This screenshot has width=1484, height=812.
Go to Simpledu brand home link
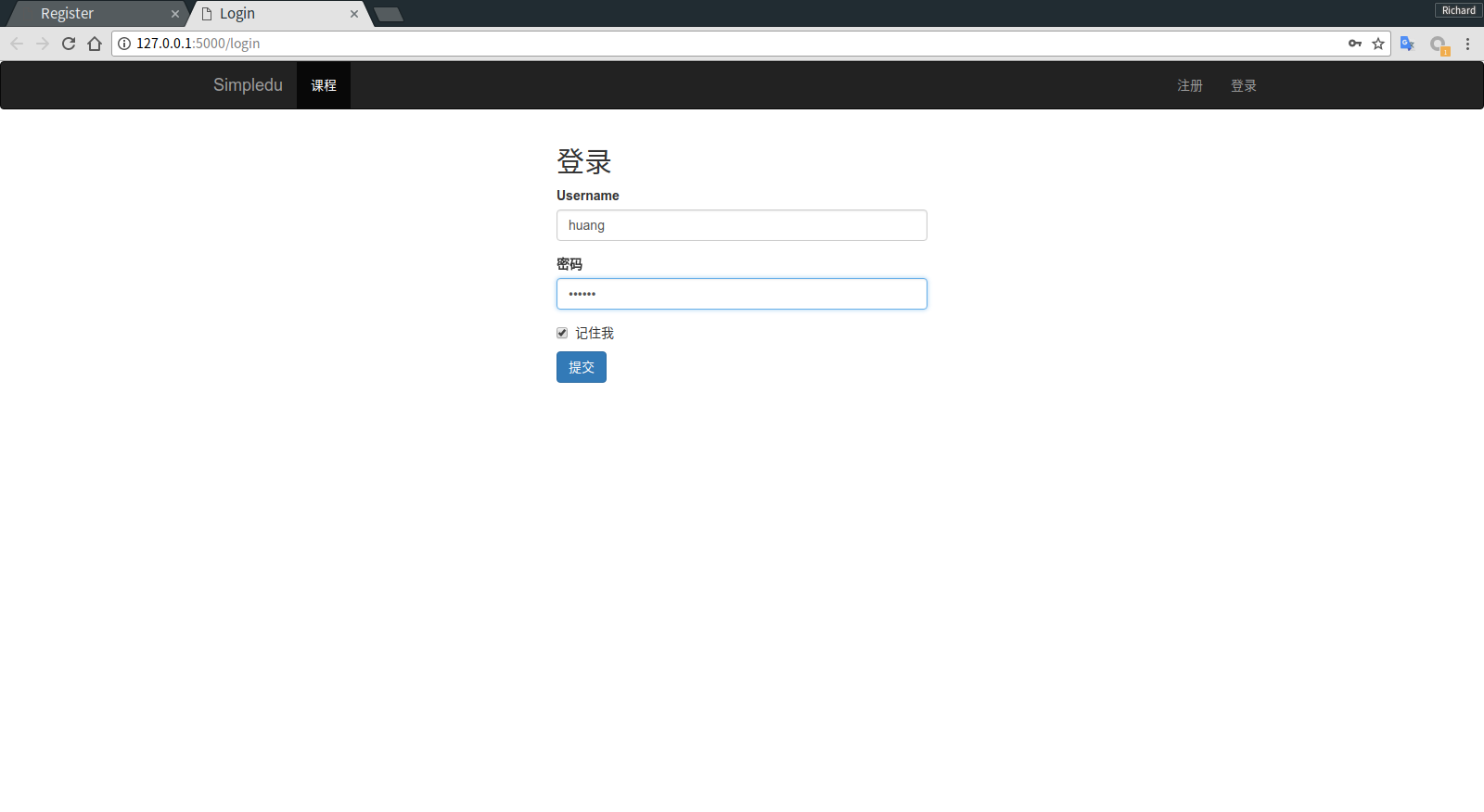point(248,85)
